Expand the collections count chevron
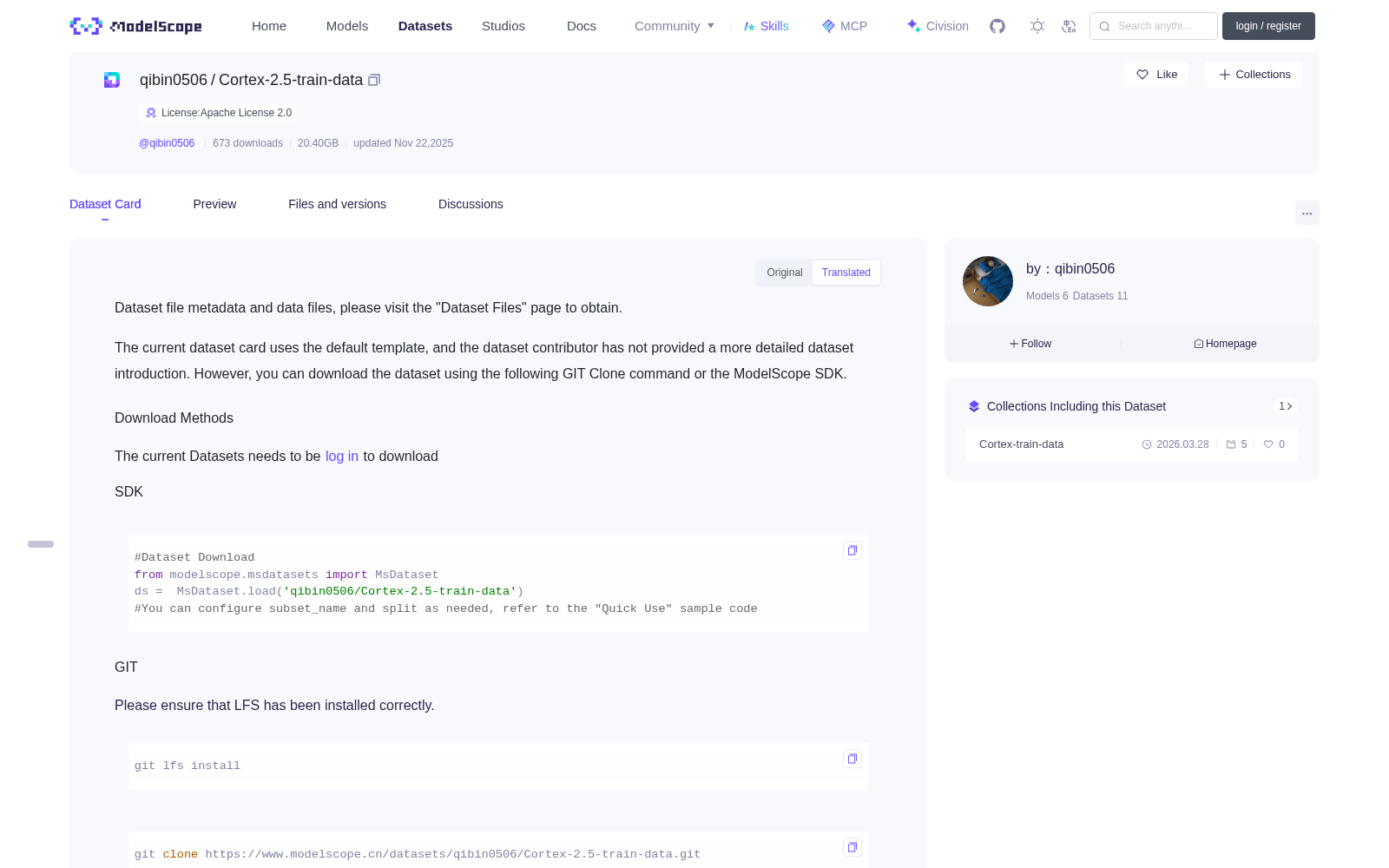This screenshot has height=868, width=1389. 1286,406
